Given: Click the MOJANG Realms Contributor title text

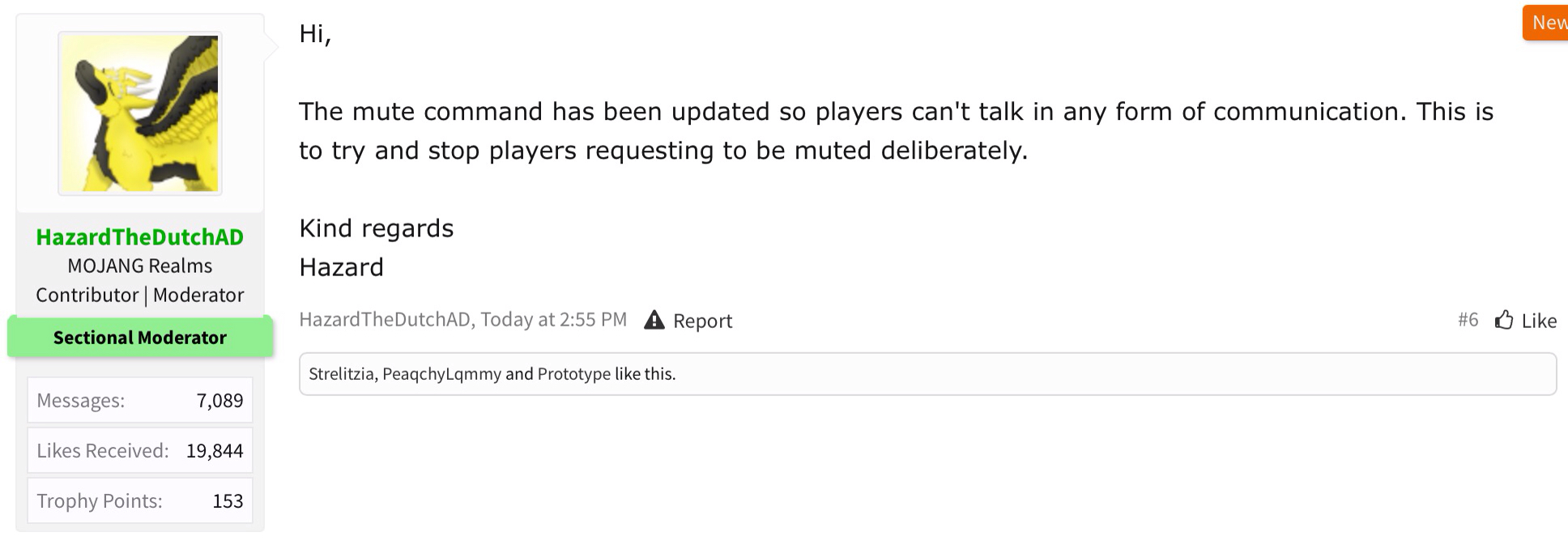Looking at the screenshot, I should (x=140, y=280).
